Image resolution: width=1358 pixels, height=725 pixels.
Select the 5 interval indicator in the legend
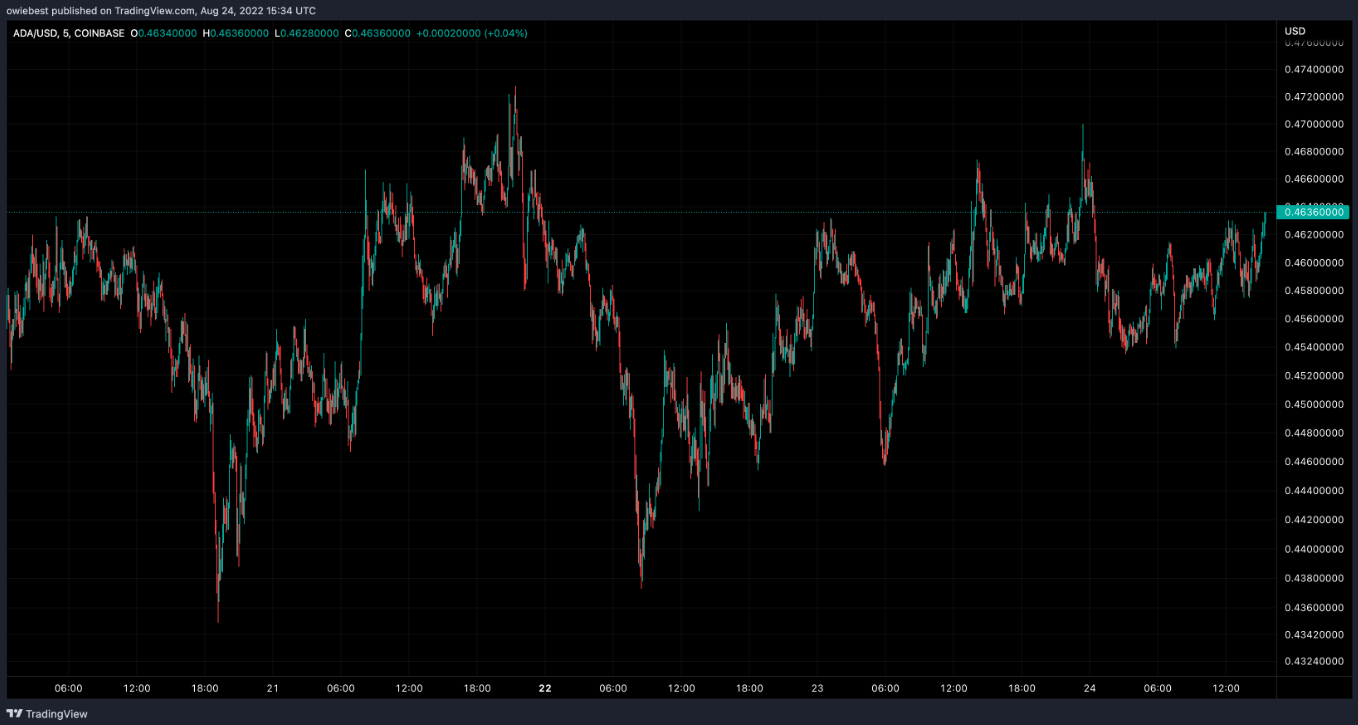60,33
